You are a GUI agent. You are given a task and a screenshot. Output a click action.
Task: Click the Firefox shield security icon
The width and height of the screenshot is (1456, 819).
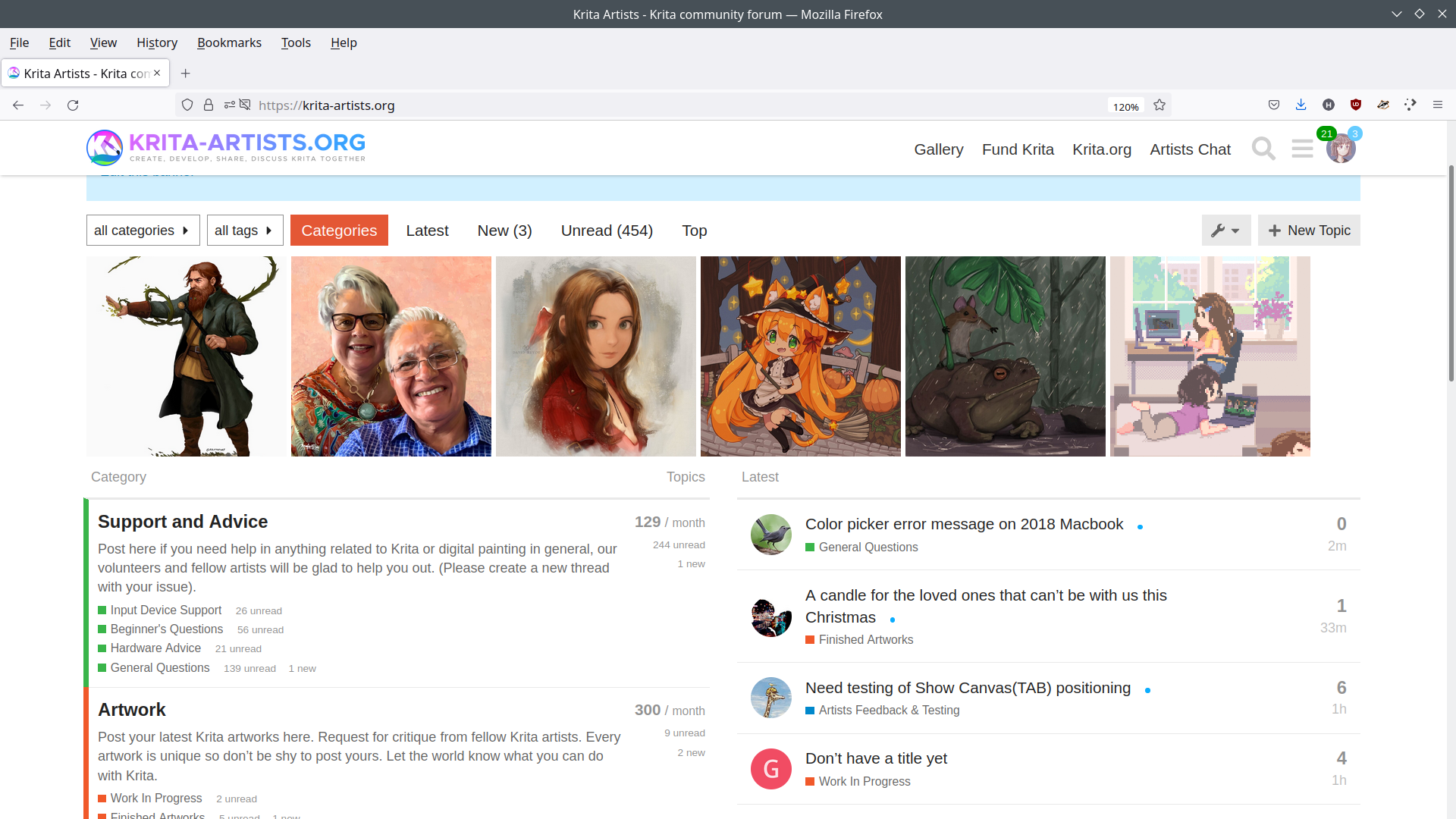(187, 105)
